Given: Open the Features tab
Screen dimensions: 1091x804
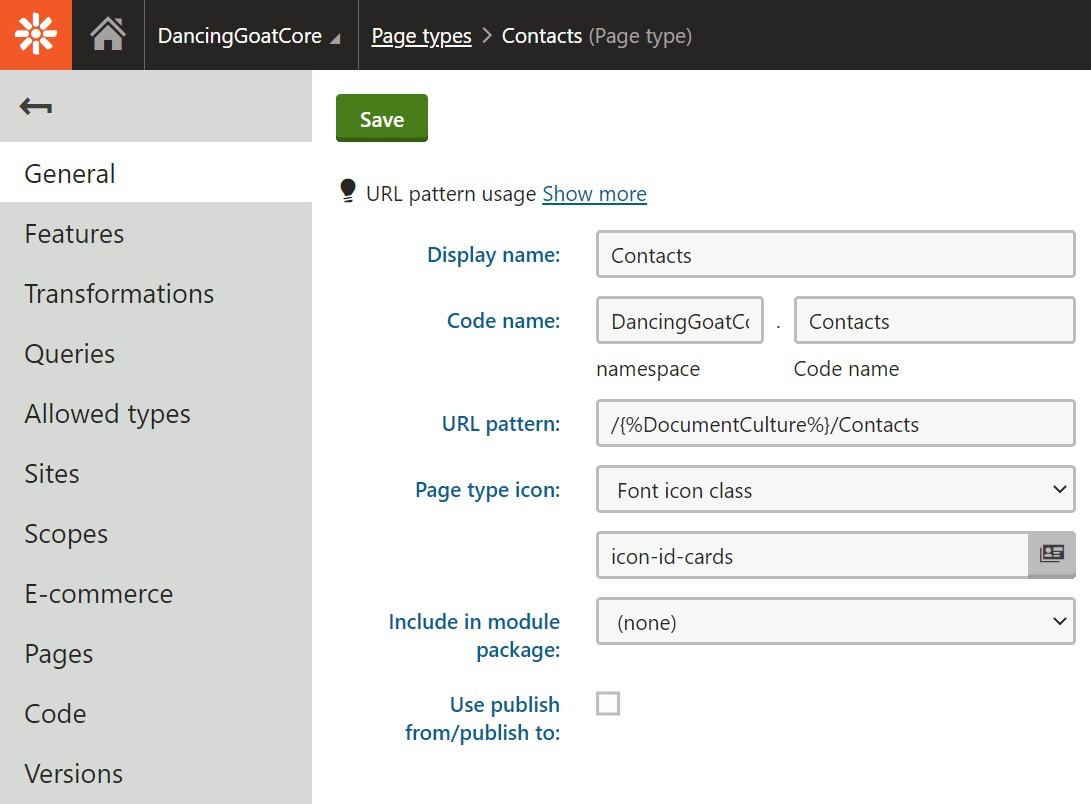Looking at the screenshot, I should point(156,234).
